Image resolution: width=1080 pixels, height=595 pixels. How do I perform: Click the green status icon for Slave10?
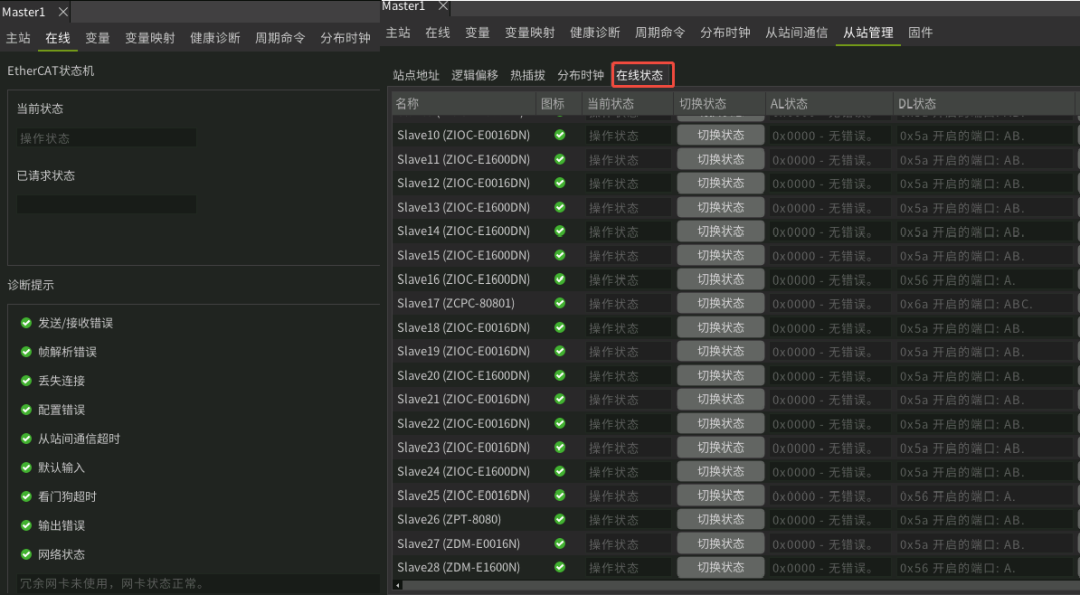560,135
